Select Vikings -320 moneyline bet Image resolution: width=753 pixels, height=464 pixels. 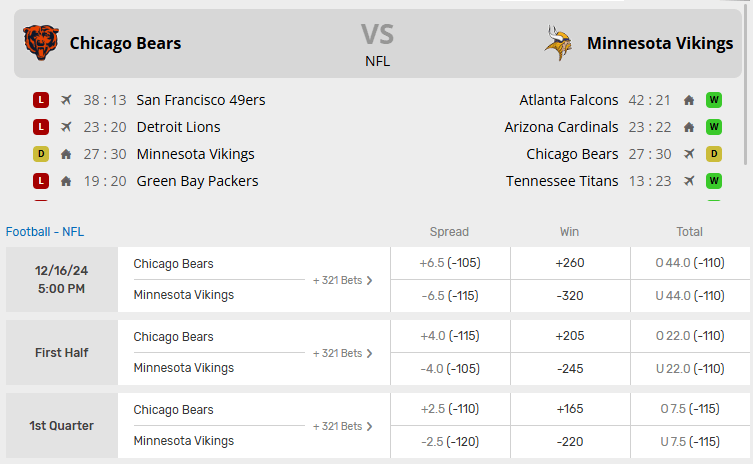[x=570, y=295]
